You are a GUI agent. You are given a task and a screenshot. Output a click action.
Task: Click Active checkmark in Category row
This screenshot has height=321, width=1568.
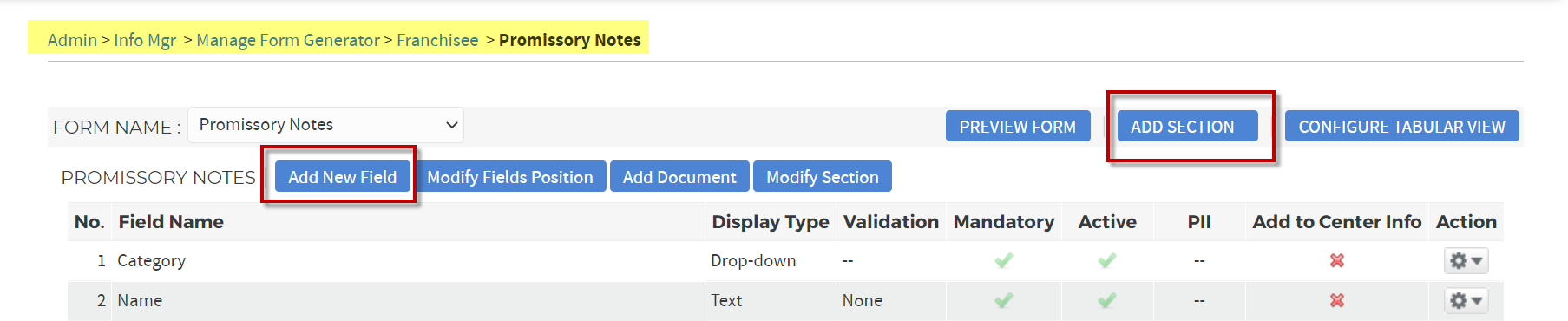coord(1107,260)
